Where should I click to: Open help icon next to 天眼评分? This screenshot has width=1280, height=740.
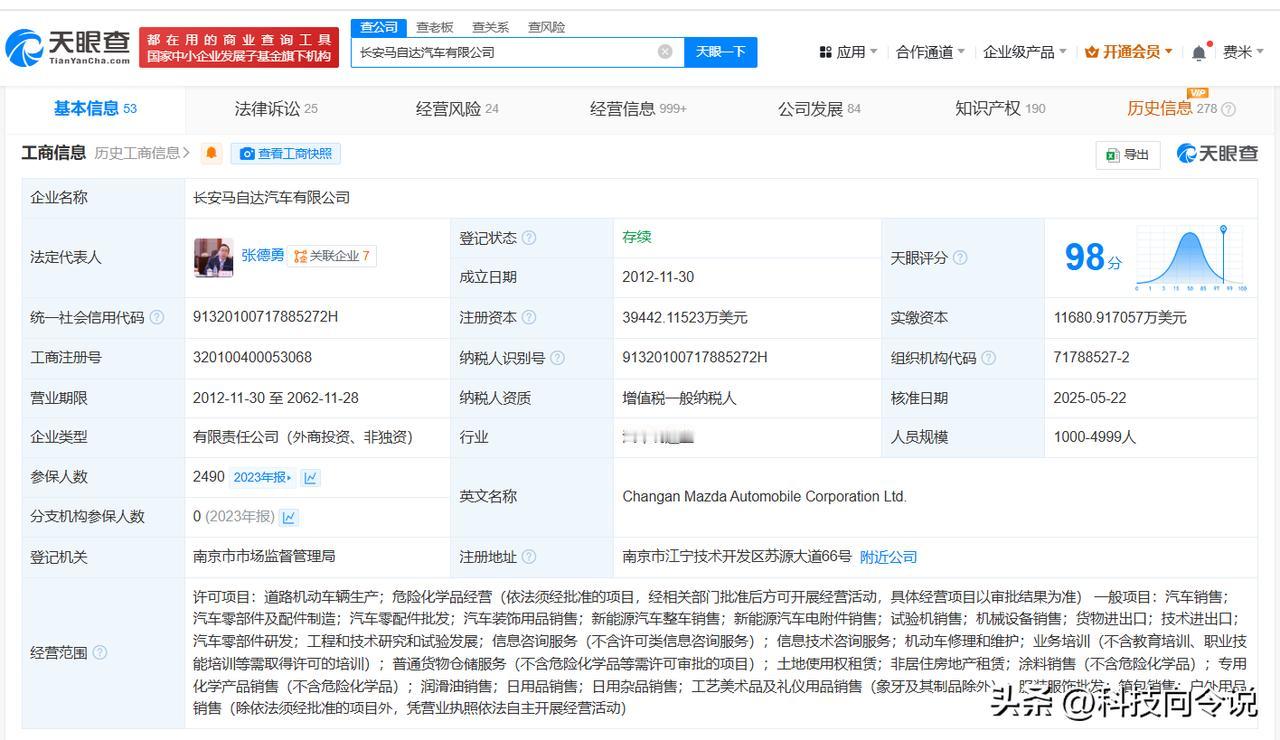pyautogui.click(x=960, y=258)
